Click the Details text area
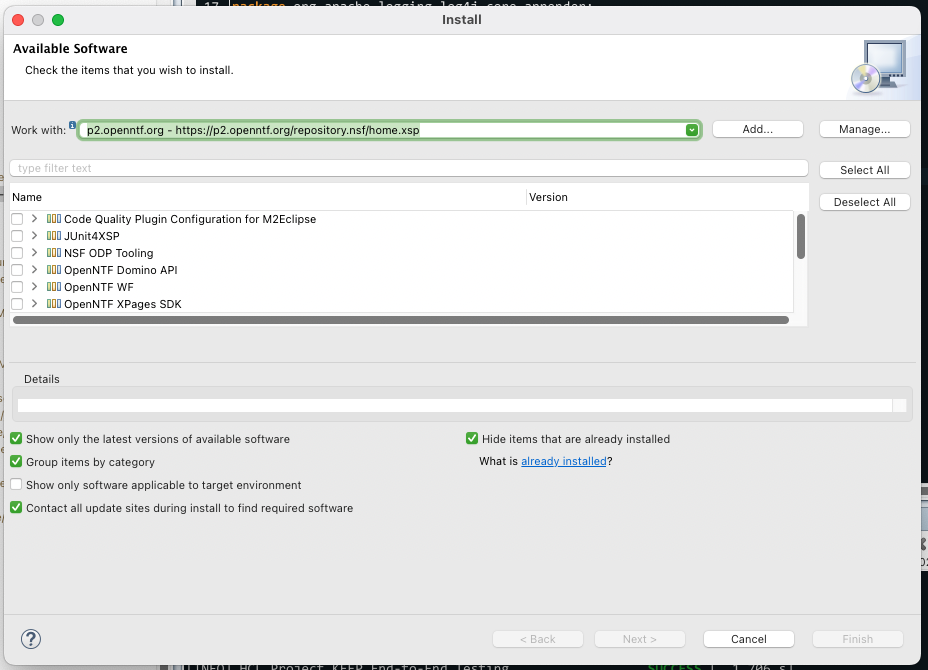This screenshot has width=928, height=670. pos(455,405)
